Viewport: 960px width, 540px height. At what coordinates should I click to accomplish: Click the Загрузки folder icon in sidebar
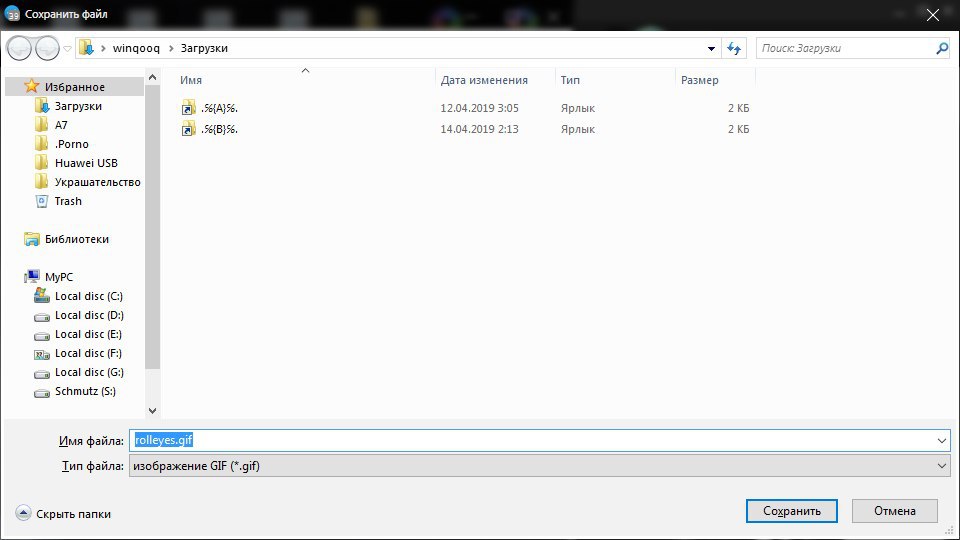click(x=42, y=106)
